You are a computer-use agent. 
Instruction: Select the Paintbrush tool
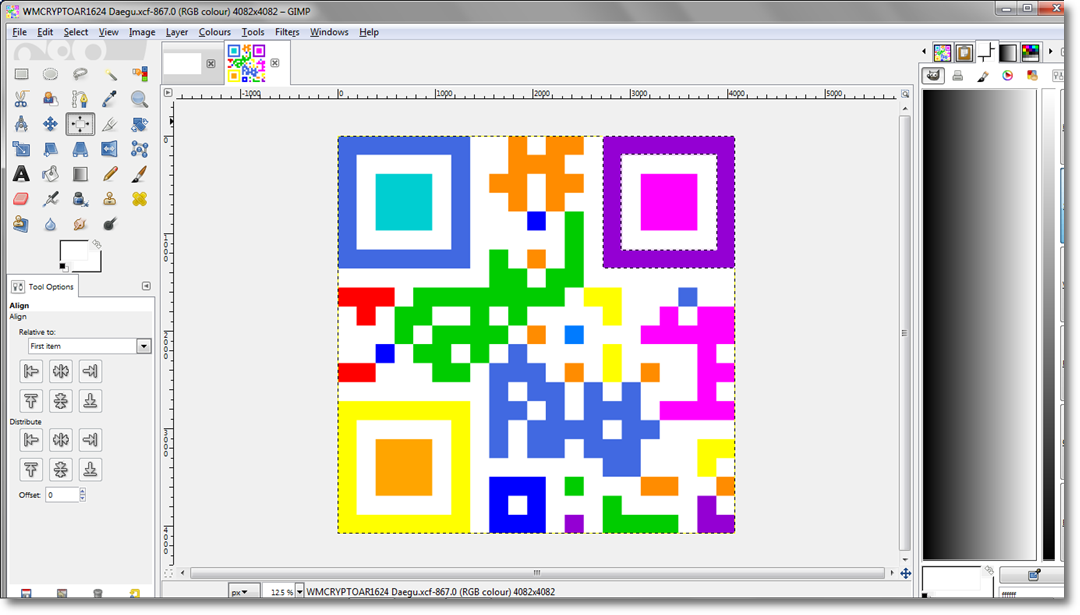click(x=139, y=174)
